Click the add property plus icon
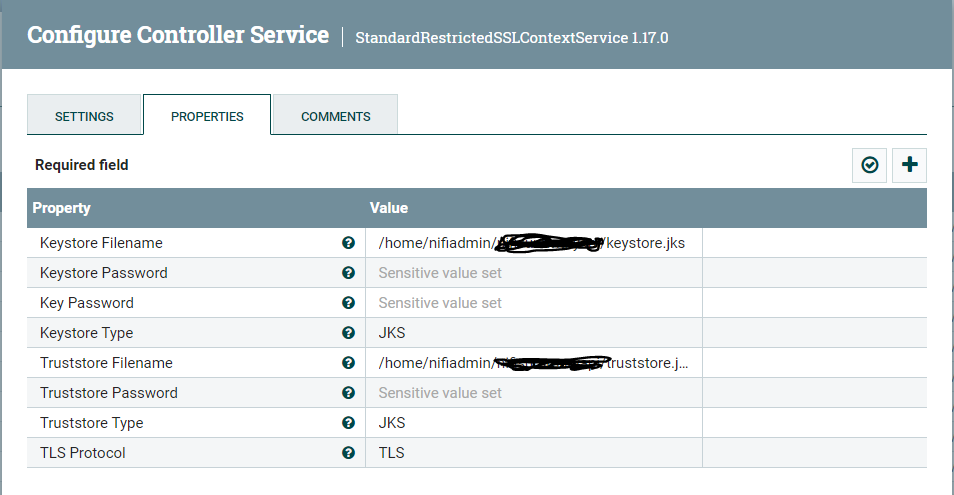 909,165
